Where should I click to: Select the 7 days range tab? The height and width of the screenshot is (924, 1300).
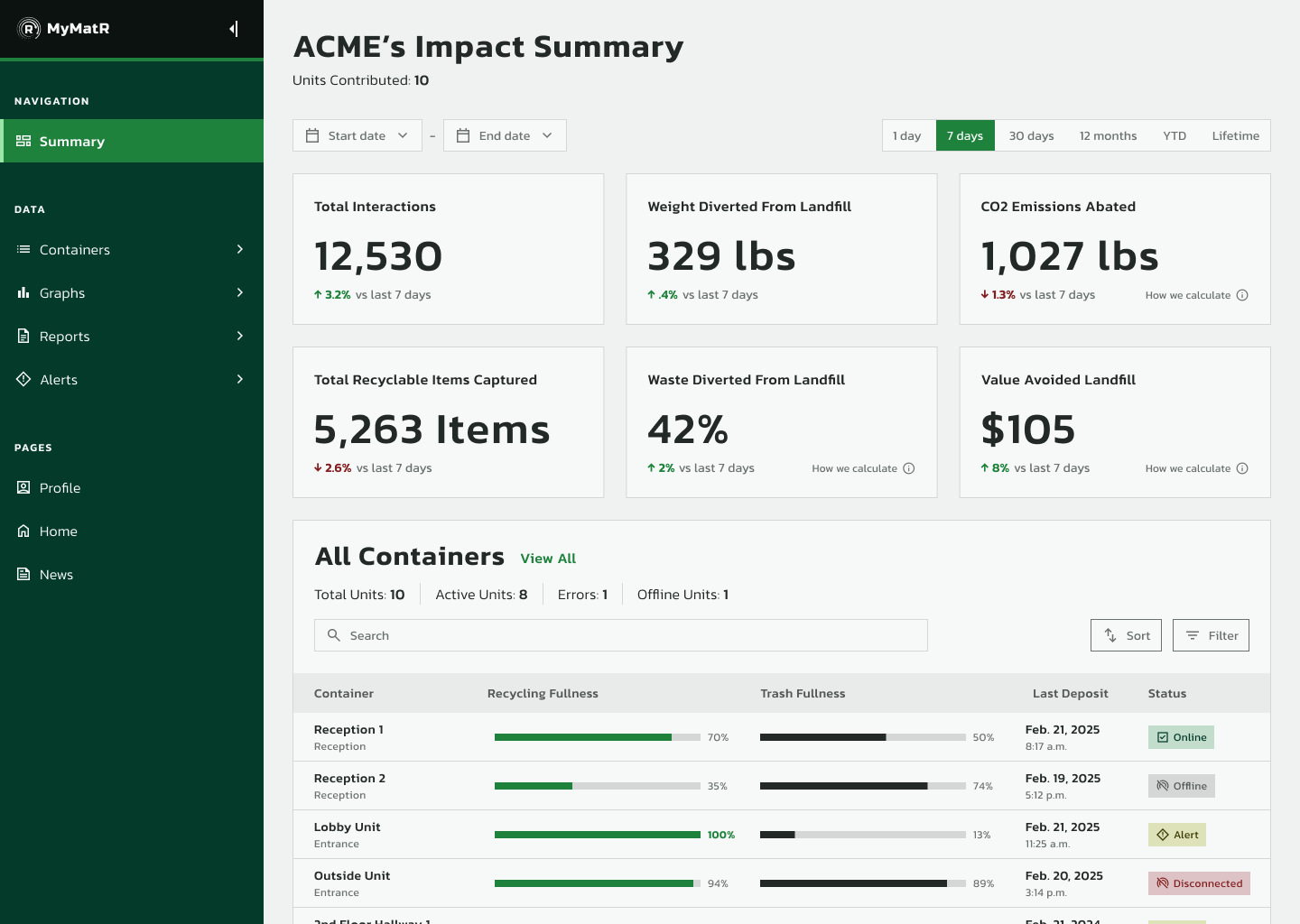pos(965,135)
